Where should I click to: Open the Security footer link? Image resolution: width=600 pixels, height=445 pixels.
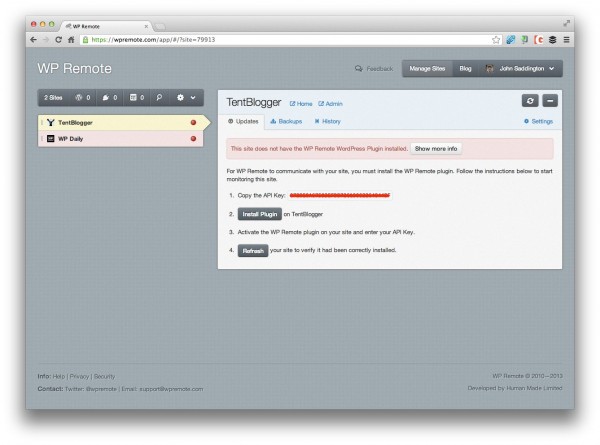104,377
